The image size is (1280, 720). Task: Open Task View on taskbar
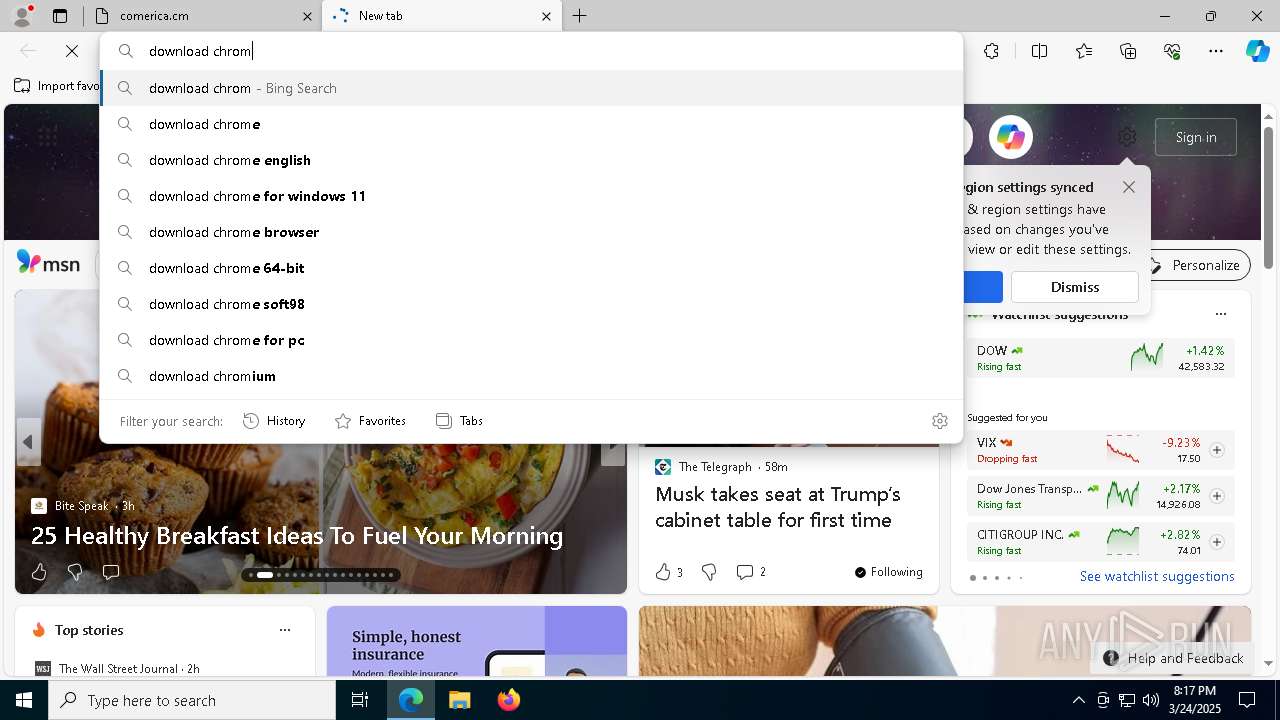coord(360,700)
